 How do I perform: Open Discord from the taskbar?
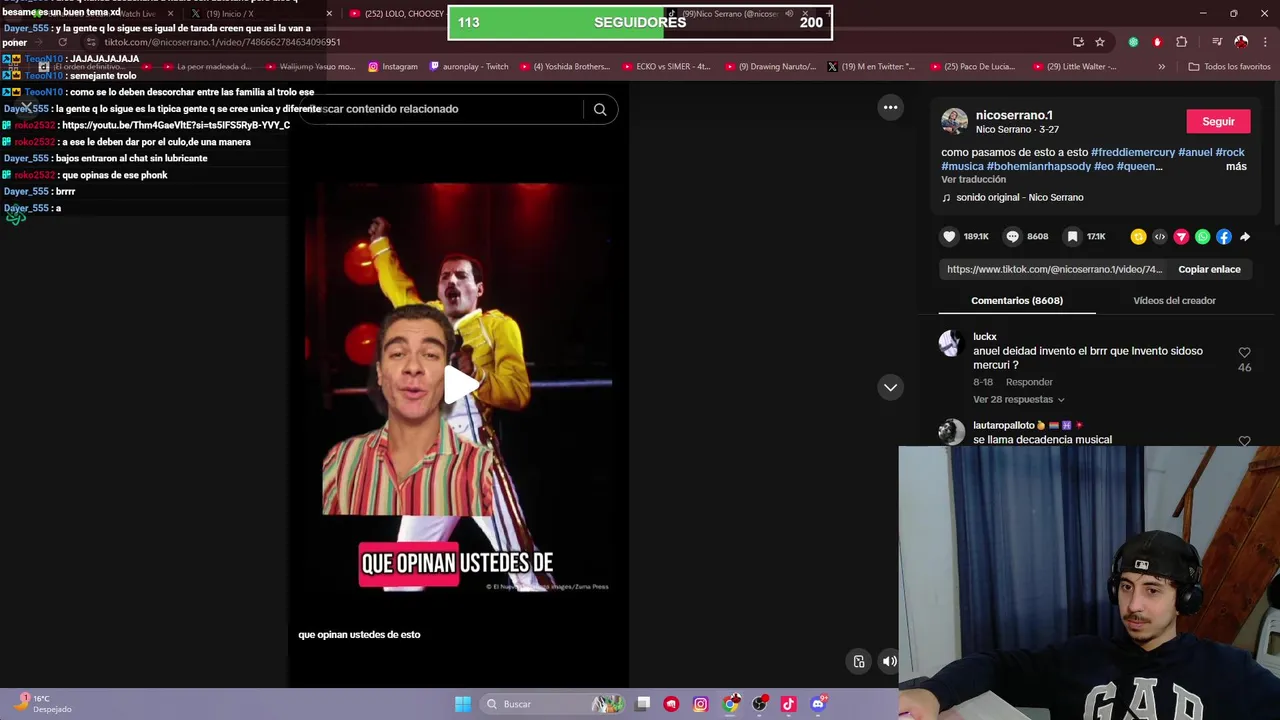pos(818,704)
